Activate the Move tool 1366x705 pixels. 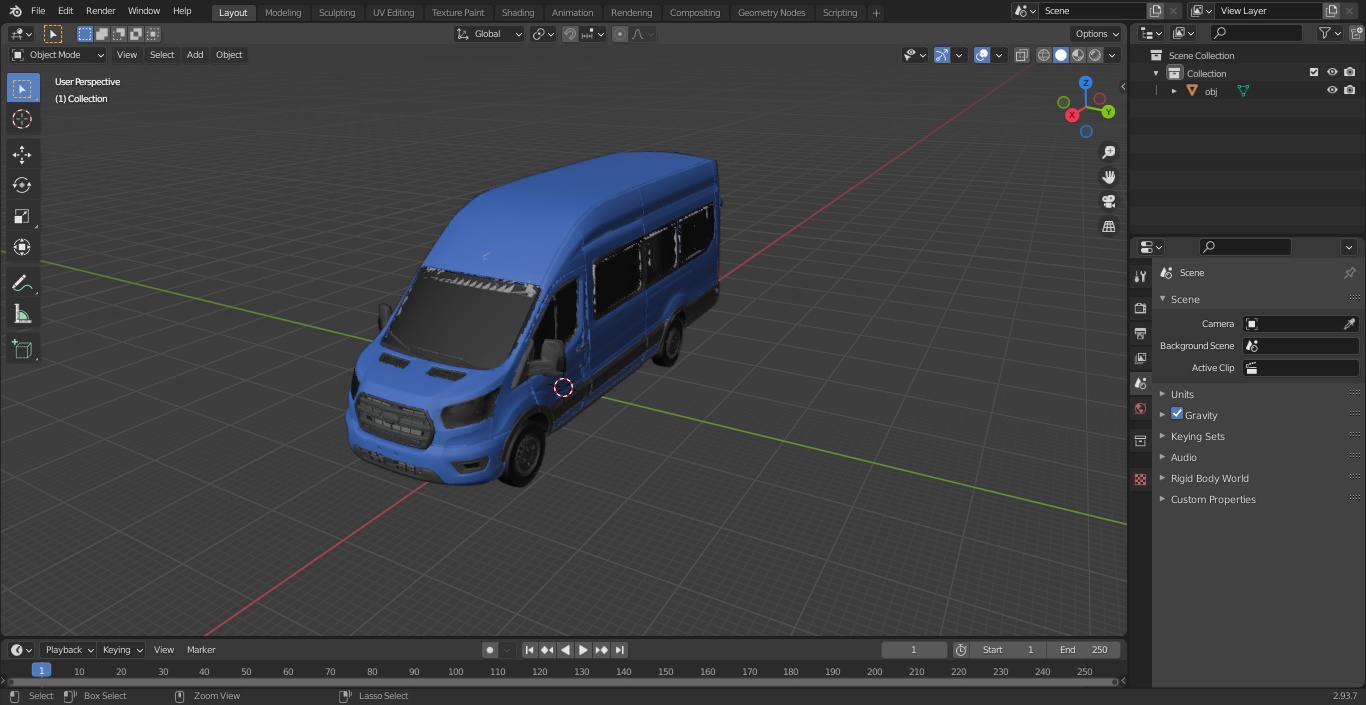pyautogui.click(x=22, y=154)
